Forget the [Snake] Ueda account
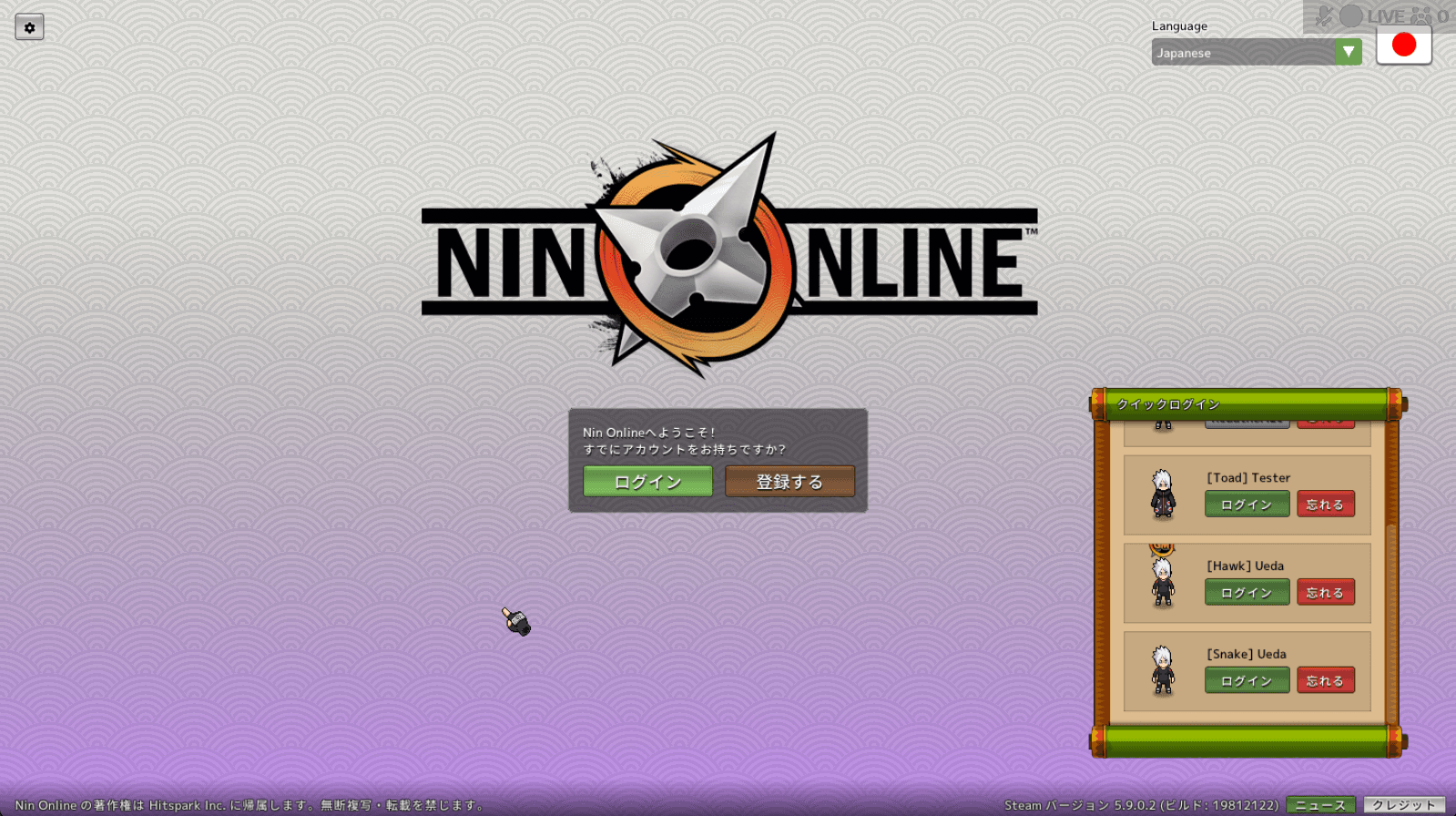The image size is (1456, 816). 1326,681
